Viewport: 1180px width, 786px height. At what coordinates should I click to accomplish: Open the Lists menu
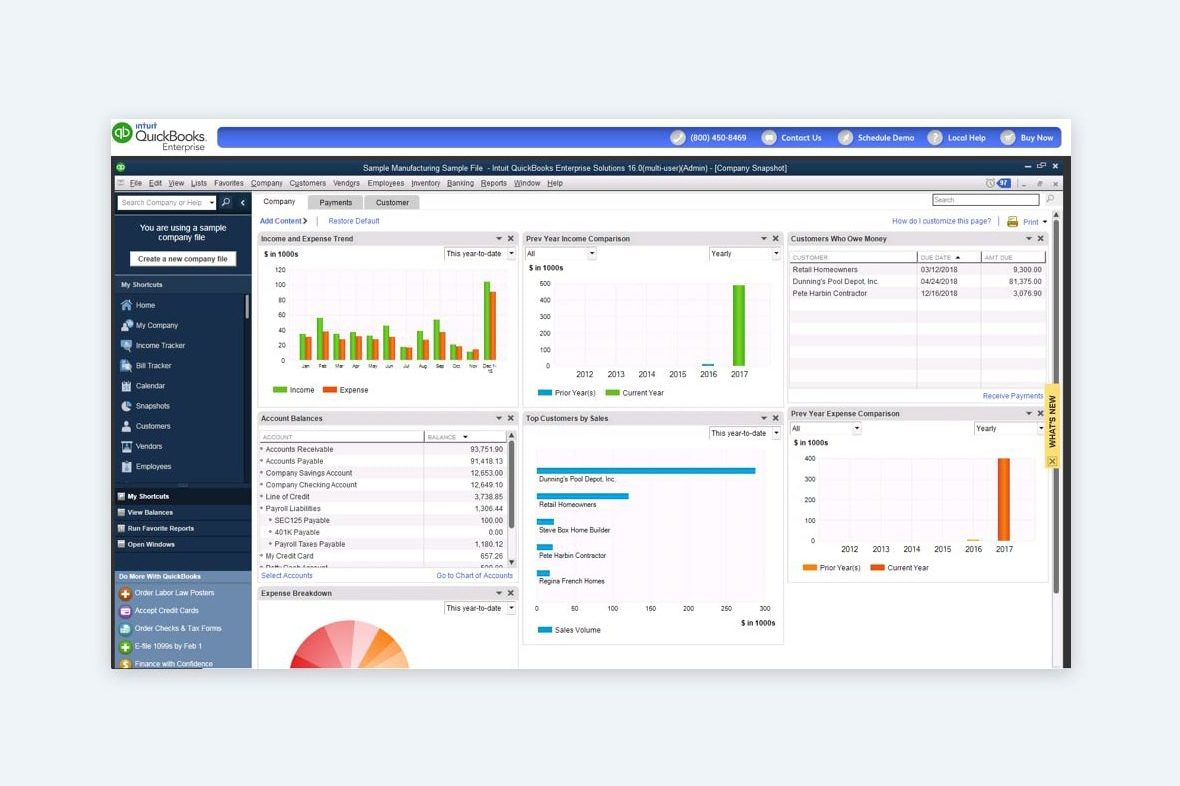(199, 183)
